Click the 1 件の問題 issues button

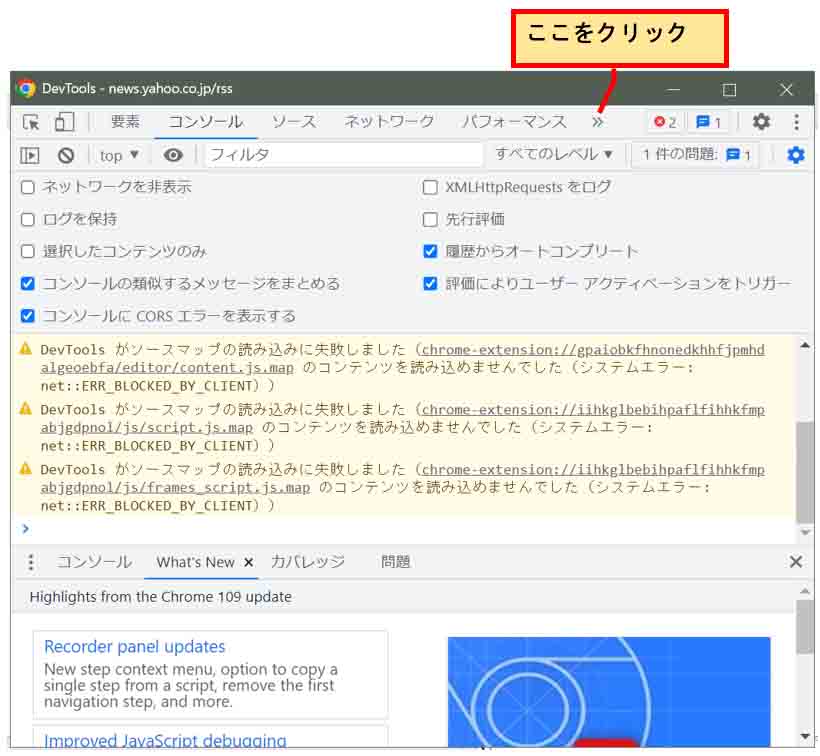[696, 154]
